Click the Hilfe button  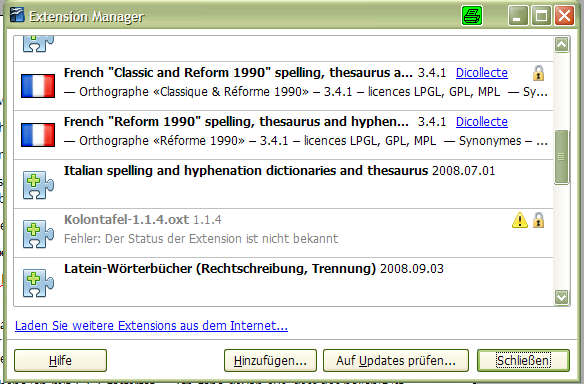tap(60, 361)
